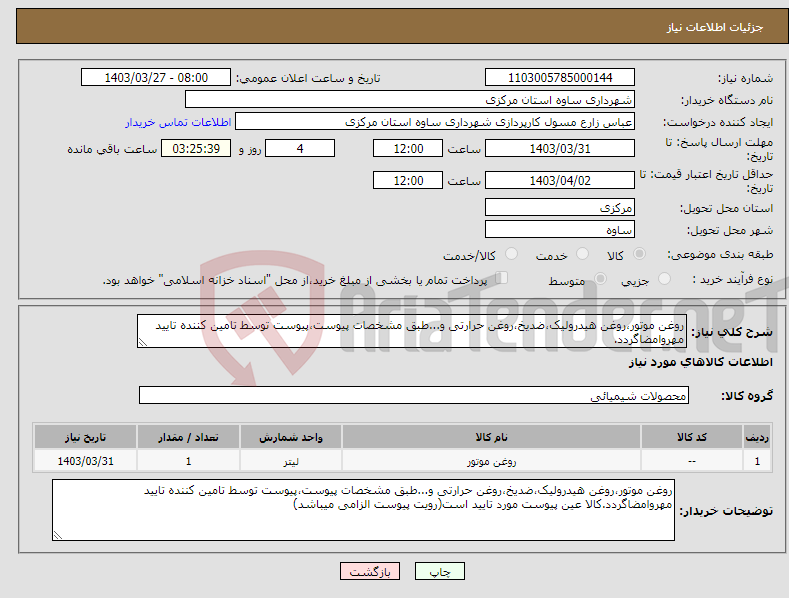Click delivery province field مرکزی
This screenshot has height=598, width=789.
[560, 207]
